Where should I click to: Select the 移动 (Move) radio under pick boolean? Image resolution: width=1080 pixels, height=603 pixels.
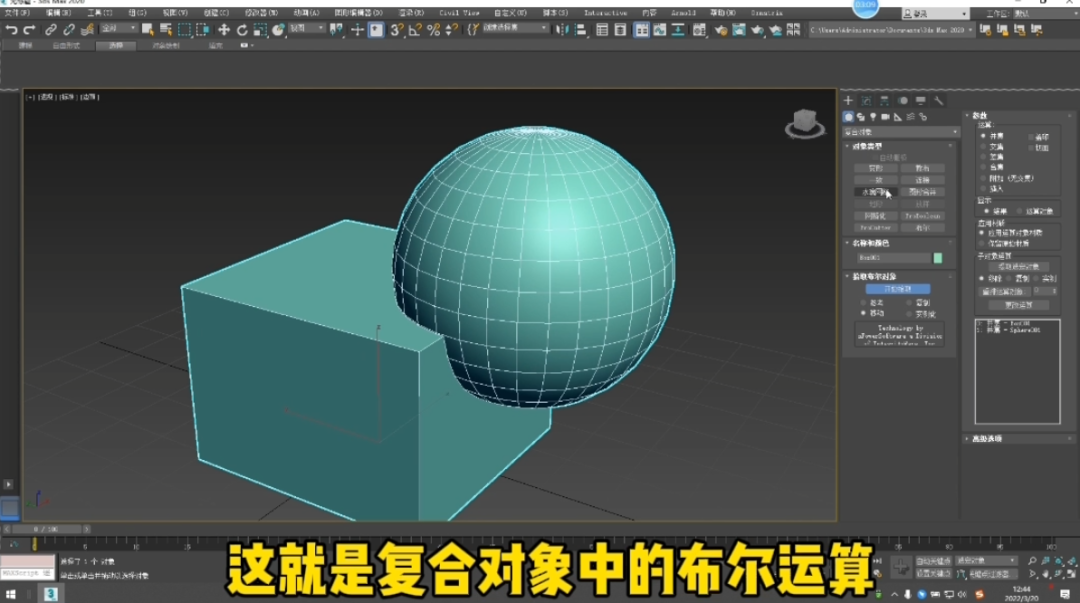863,314
